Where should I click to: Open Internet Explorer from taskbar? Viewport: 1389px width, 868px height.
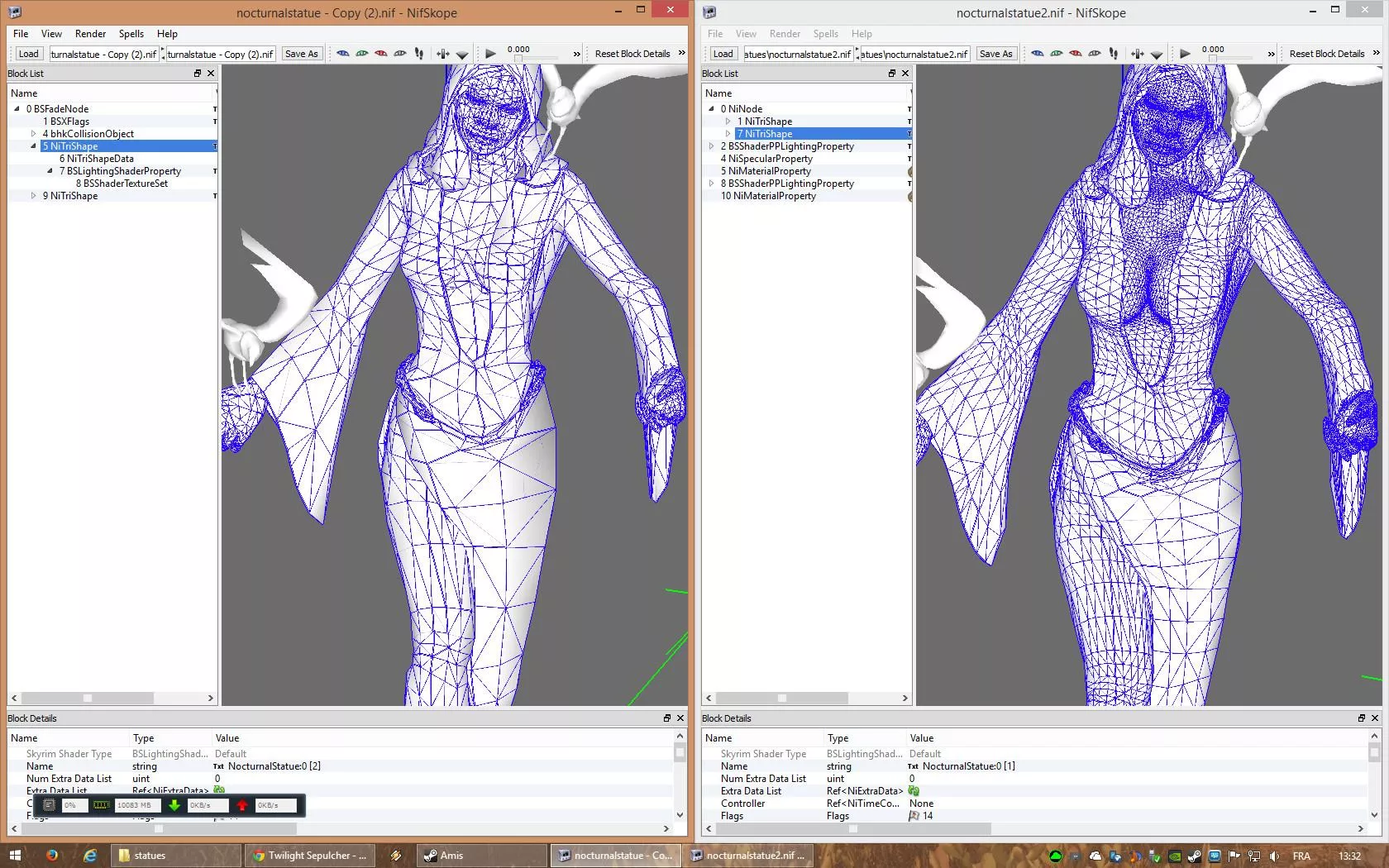[x=90, y=856]
